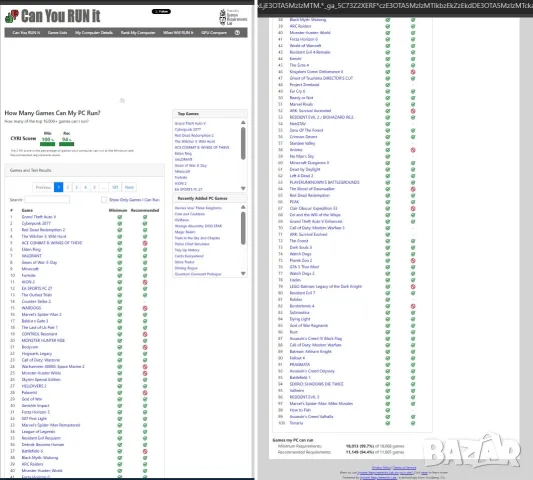The height and width of the screenshot is (480, 533).
Task: Click recommended fail icon for WARDOGS row
Action: point(145,308)
